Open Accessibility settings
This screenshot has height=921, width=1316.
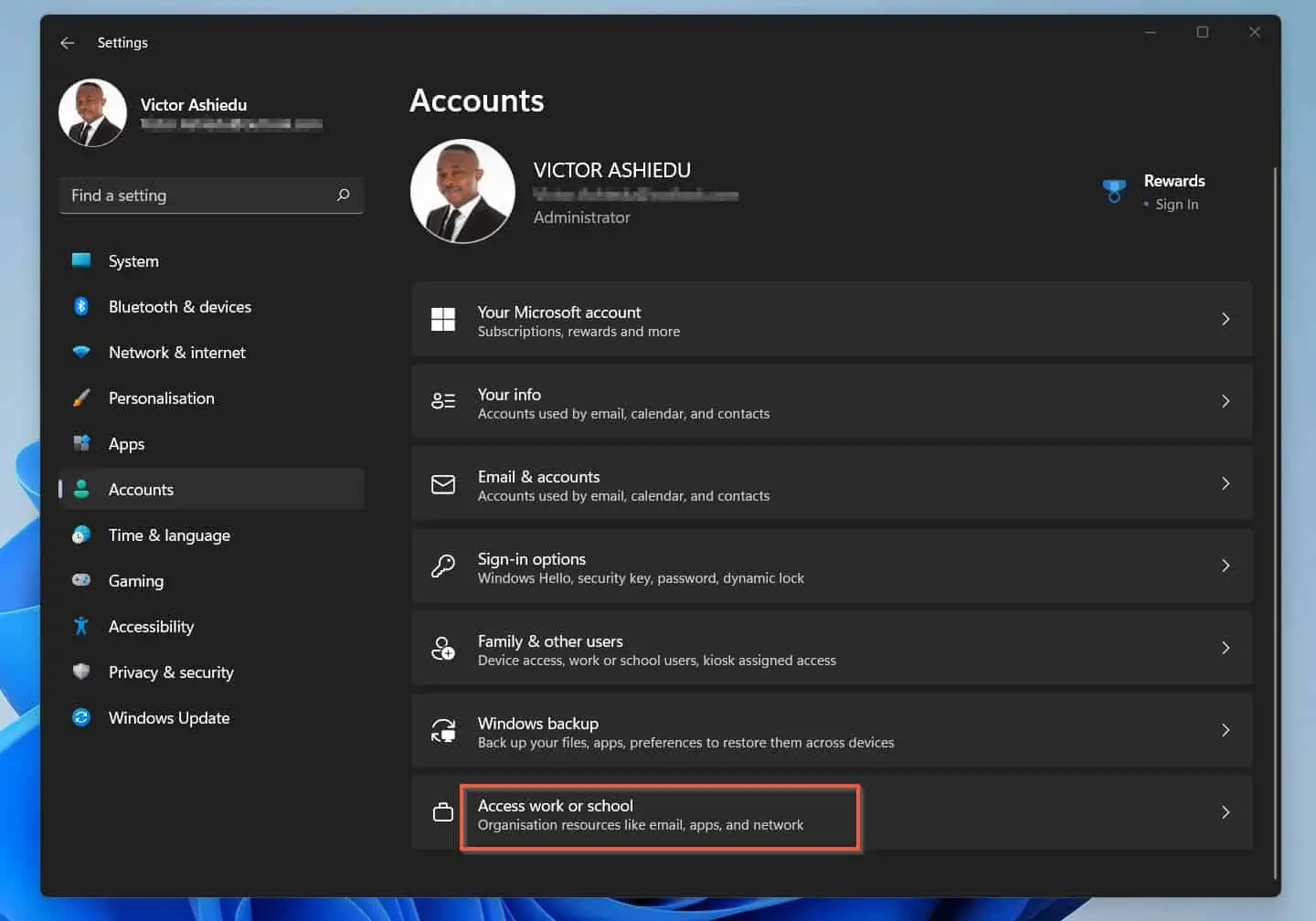click(212, 626)
